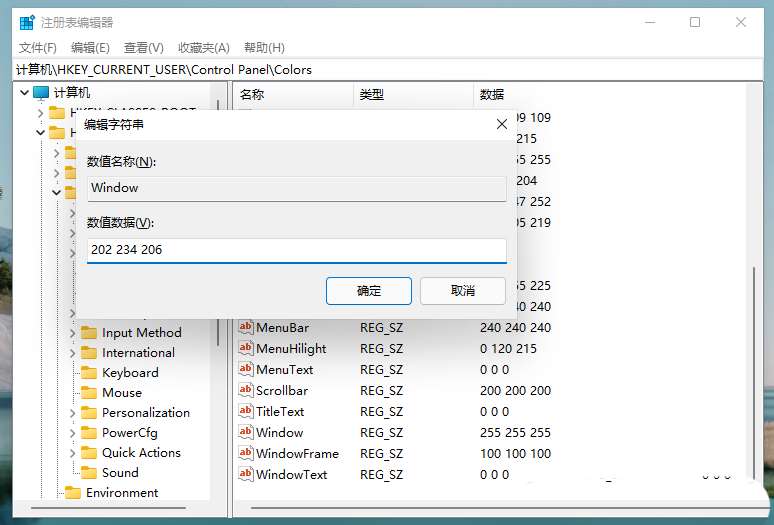Click the Registry Editor app icon in title bar
Image resolution: width=774 pixels, height=525 pixels.
(x=27, y=22)
